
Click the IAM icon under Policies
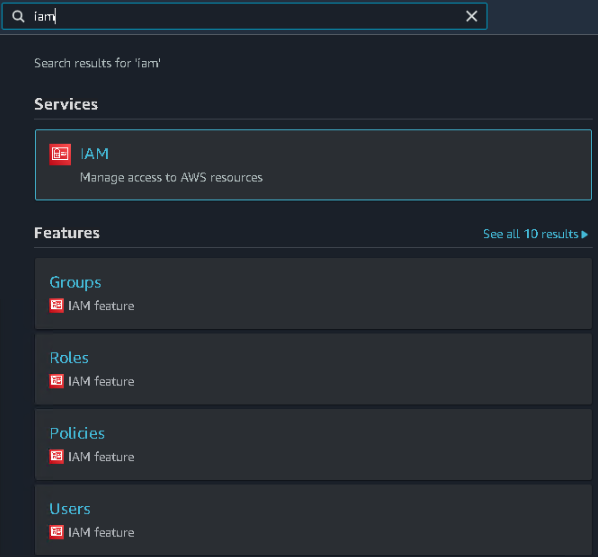coord(56,456)
